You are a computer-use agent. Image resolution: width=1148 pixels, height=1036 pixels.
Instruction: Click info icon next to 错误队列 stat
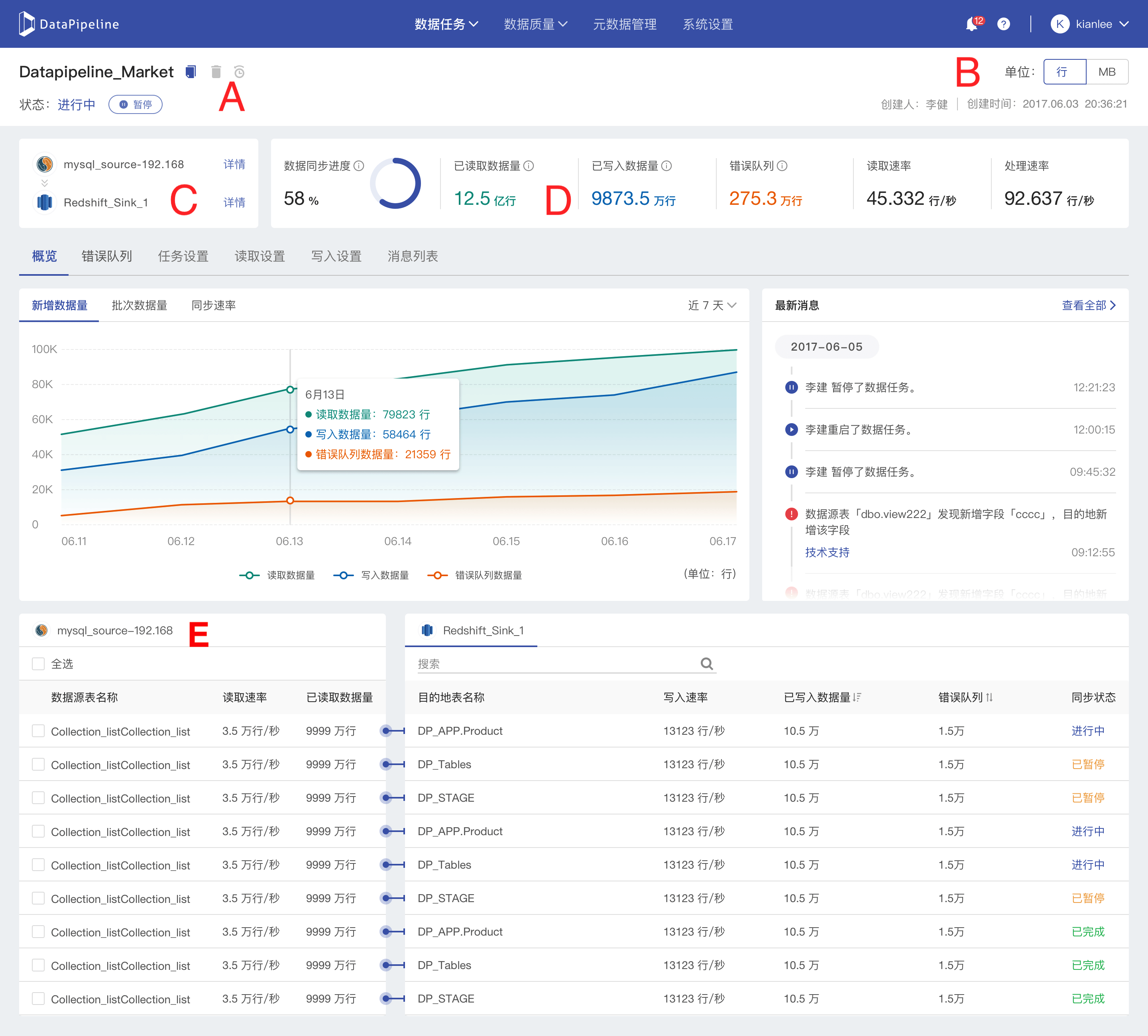click(x=782, y=166)
